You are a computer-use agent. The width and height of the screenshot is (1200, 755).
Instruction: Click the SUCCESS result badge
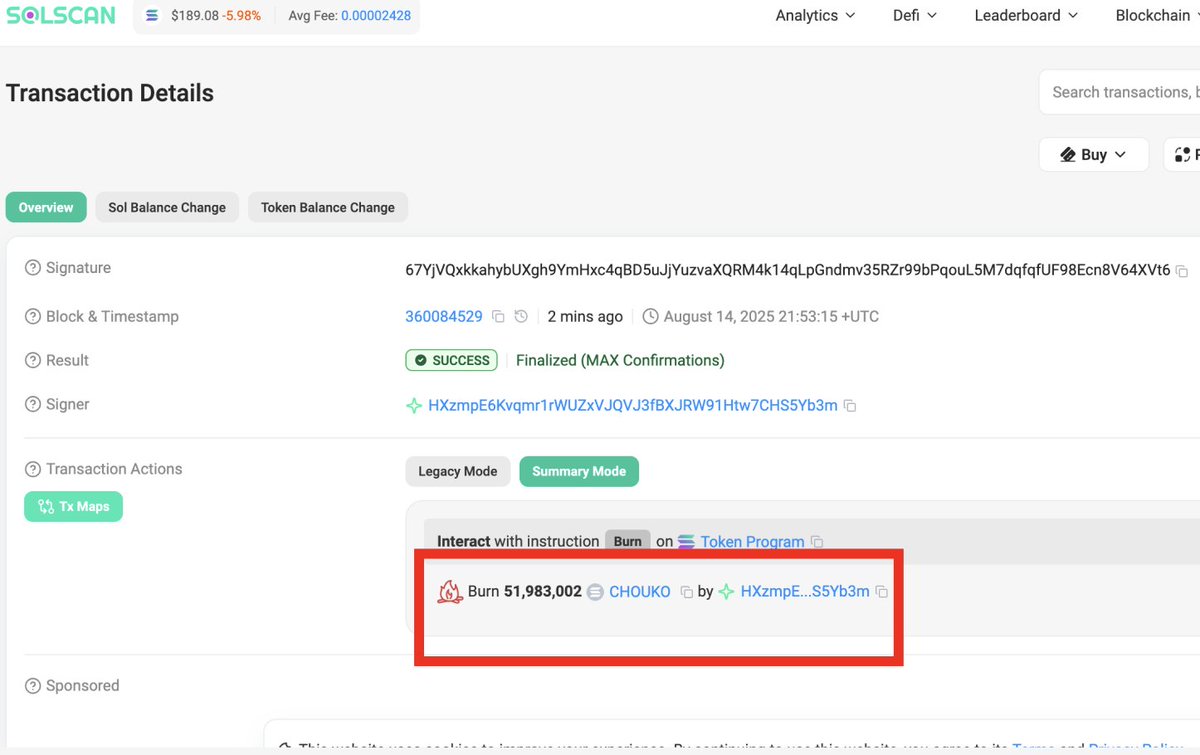click(452, 360)
